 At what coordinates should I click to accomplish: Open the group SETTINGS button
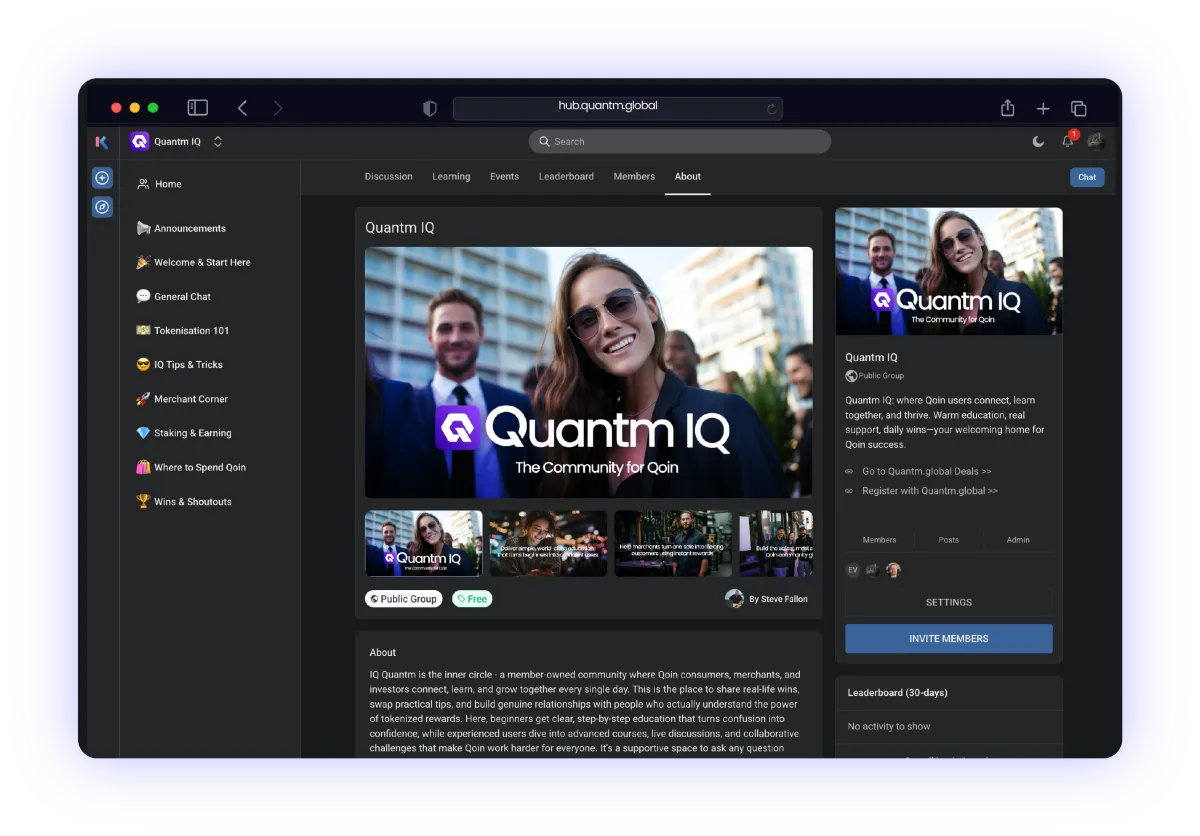click(949, 602)
